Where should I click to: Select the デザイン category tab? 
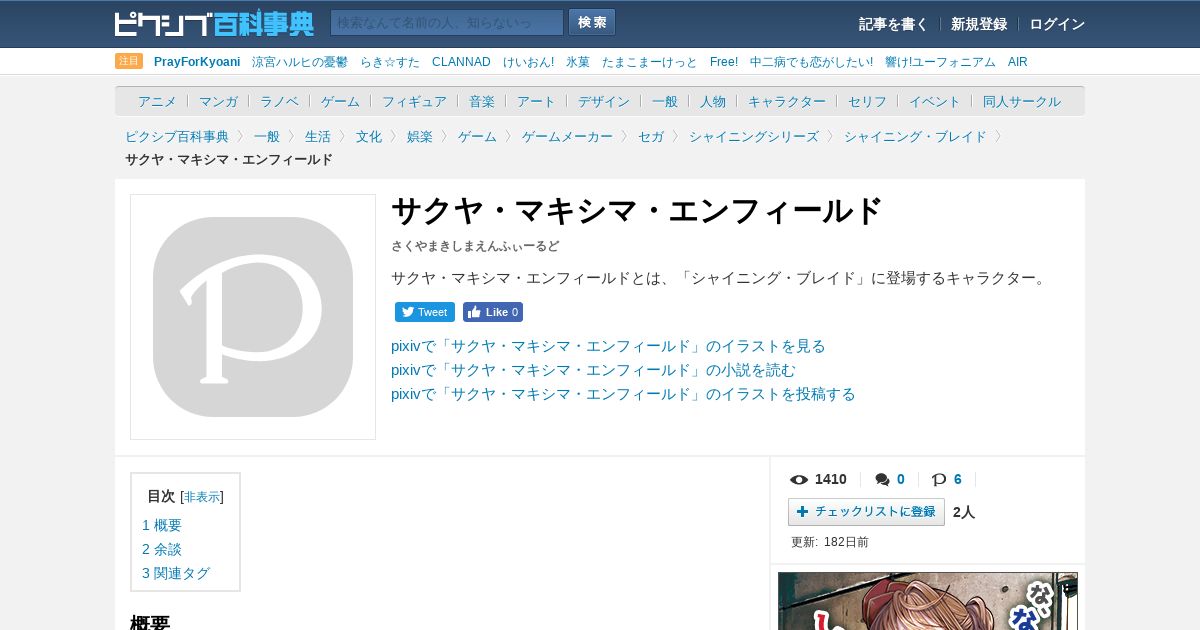[604, 101]
